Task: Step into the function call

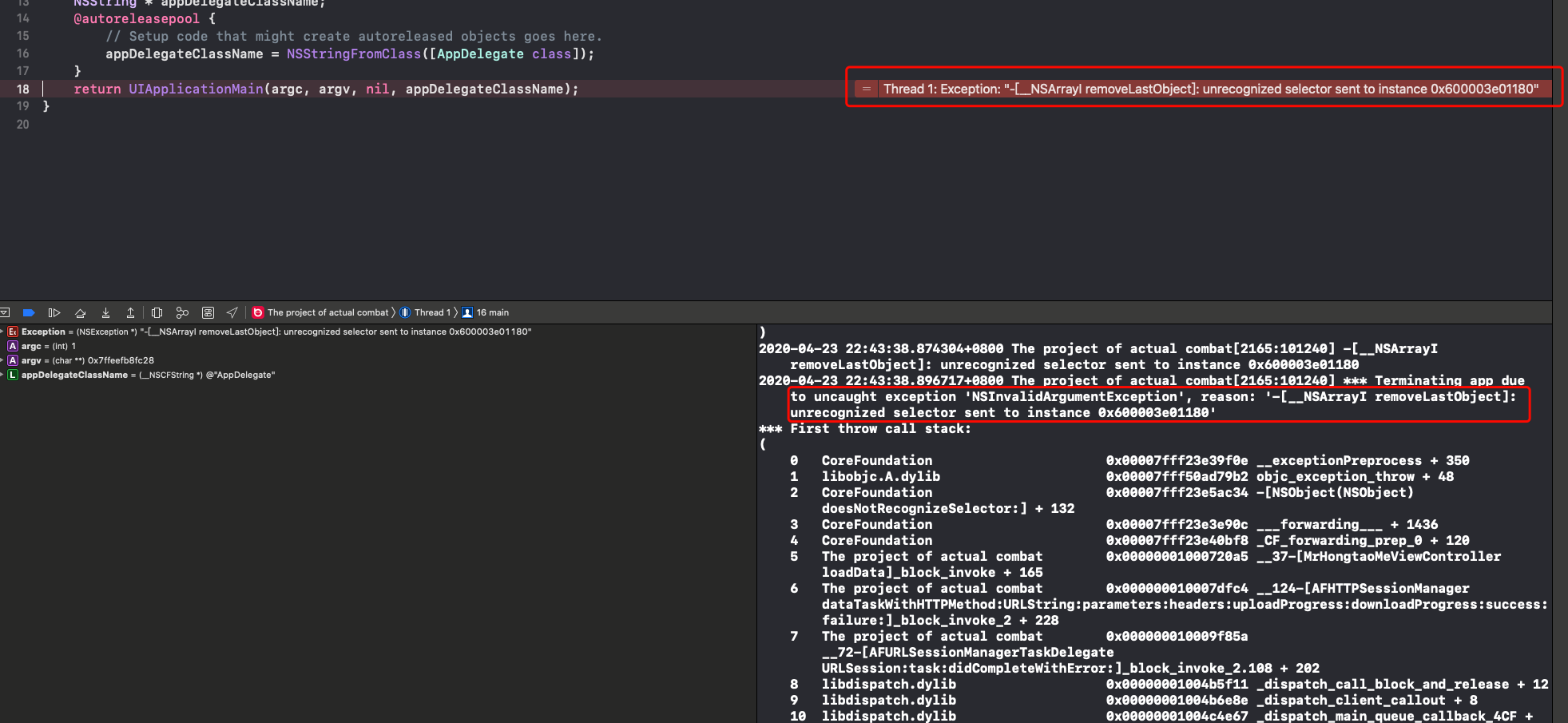Action: [x=105, y=312]
